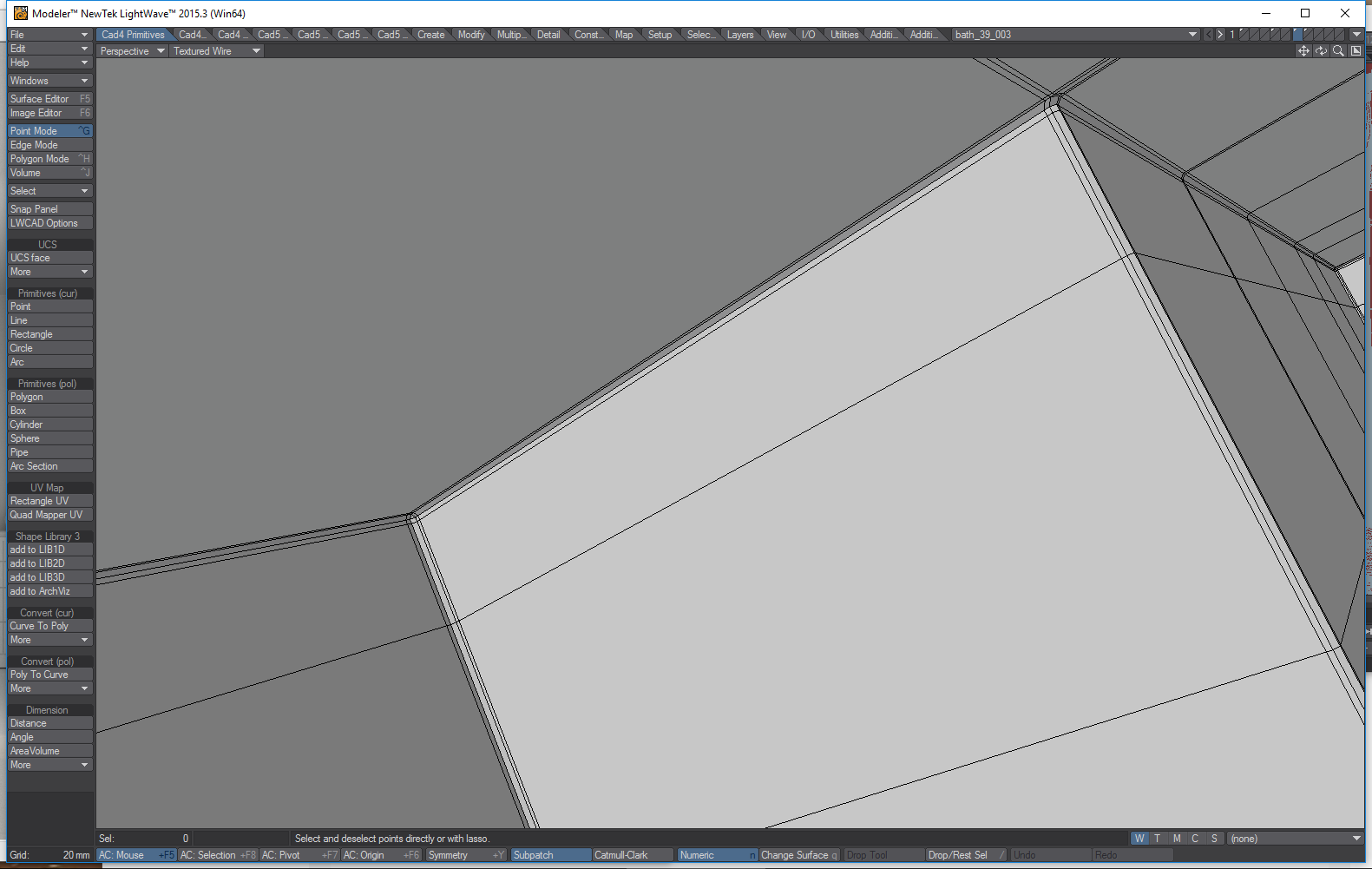Open the File menu
This screenshot has width=1372, height=869.
[49, 35]
